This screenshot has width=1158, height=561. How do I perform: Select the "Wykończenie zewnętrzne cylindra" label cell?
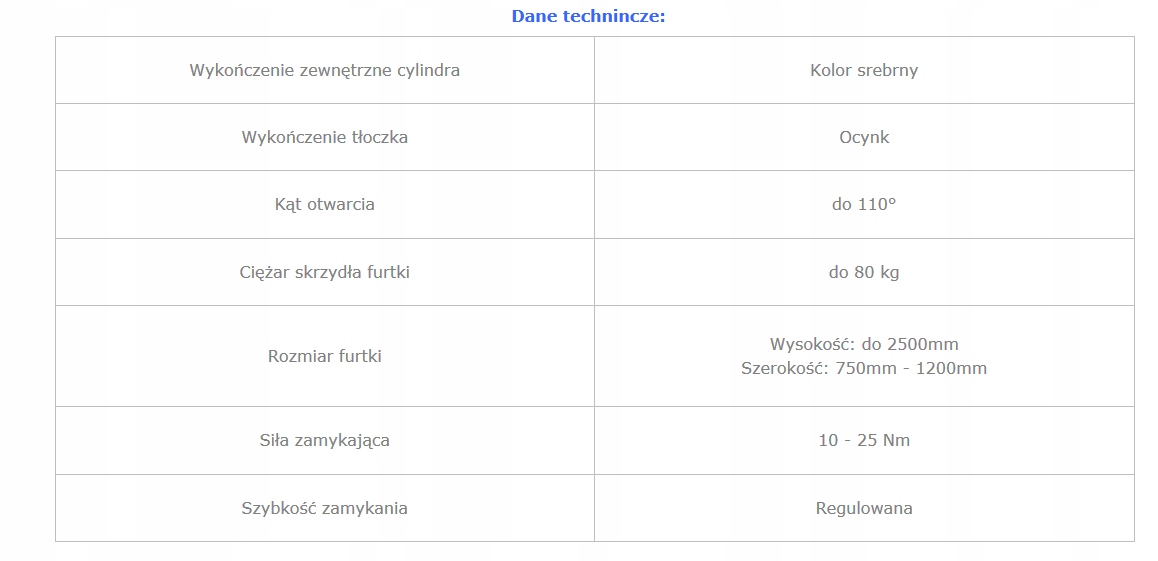click(x=325, y=71)
